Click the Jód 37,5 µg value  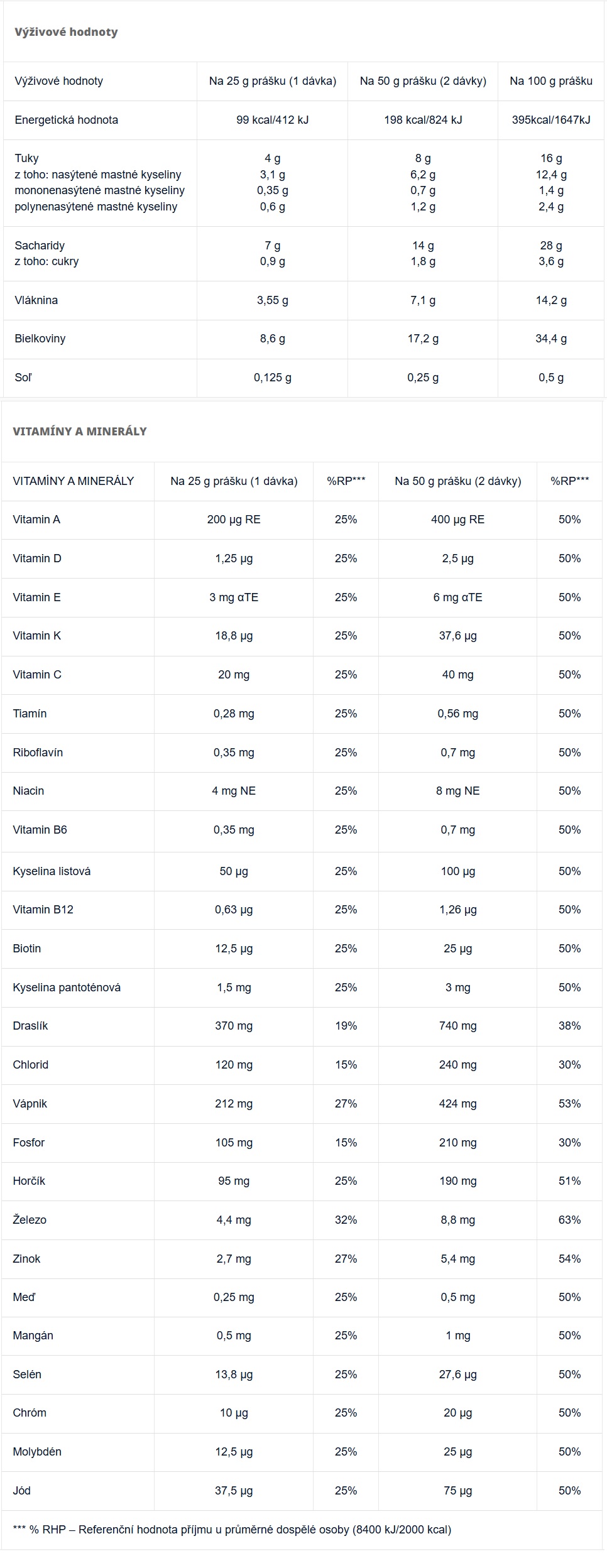[234, 1491]
